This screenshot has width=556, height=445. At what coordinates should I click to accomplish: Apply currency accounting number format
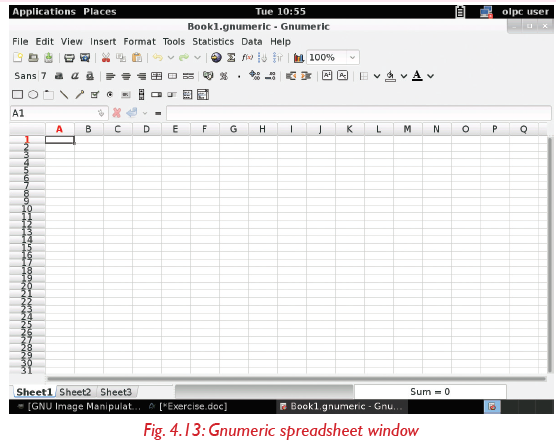pyautogui.click(x=208, y=76)
